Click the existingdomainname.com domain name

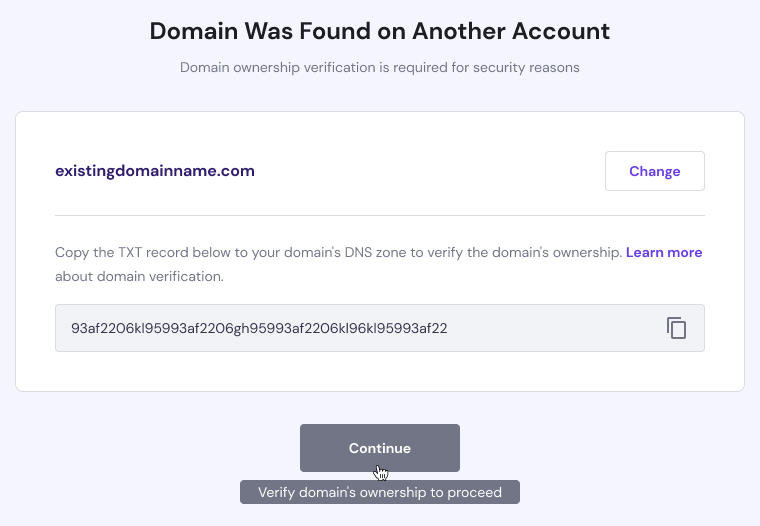tap(155, 171)
